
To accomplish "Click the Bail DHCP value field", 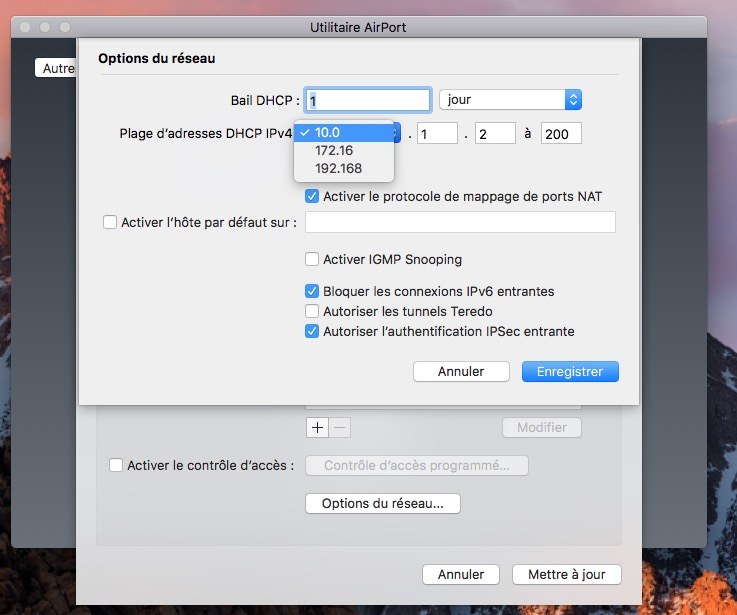I will [368, 100].
